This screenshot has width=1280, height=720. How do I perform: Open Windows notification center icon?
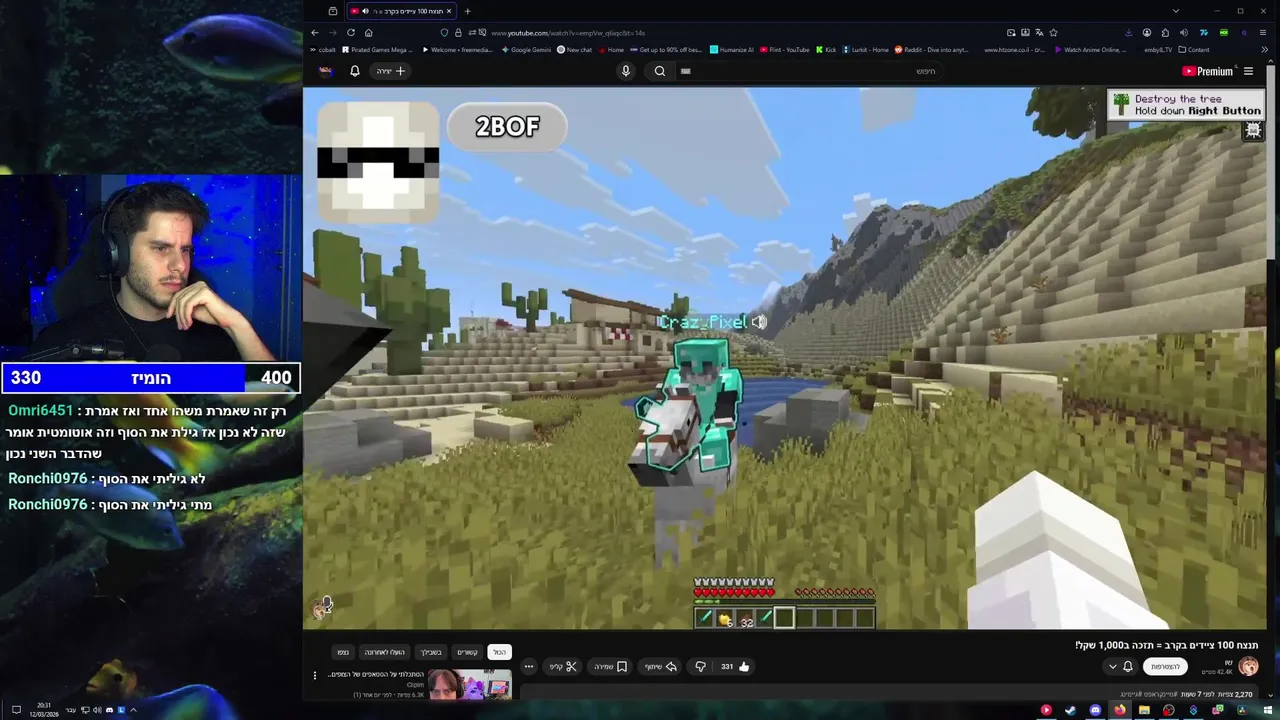click(x=16, y=710)
